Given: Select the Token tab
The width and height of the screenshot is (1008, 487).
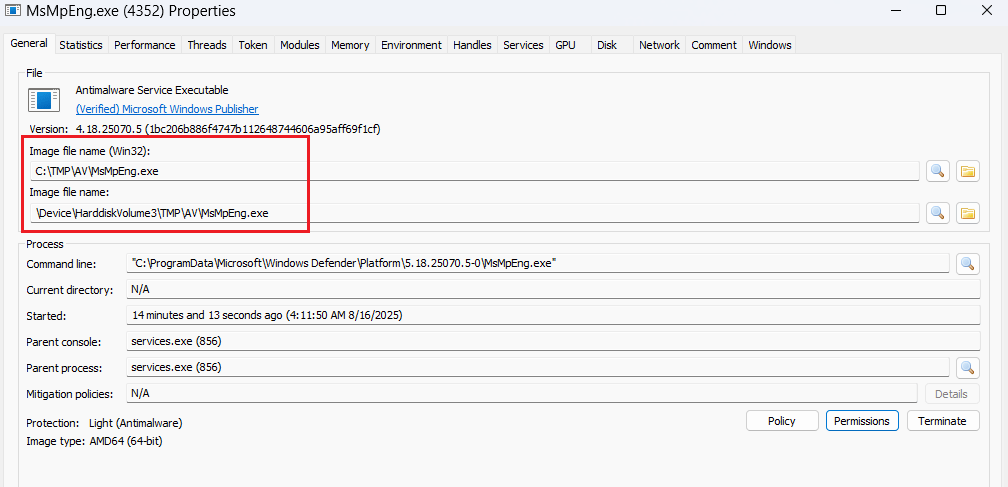Looking at the screenshot, I should (252, 45).
